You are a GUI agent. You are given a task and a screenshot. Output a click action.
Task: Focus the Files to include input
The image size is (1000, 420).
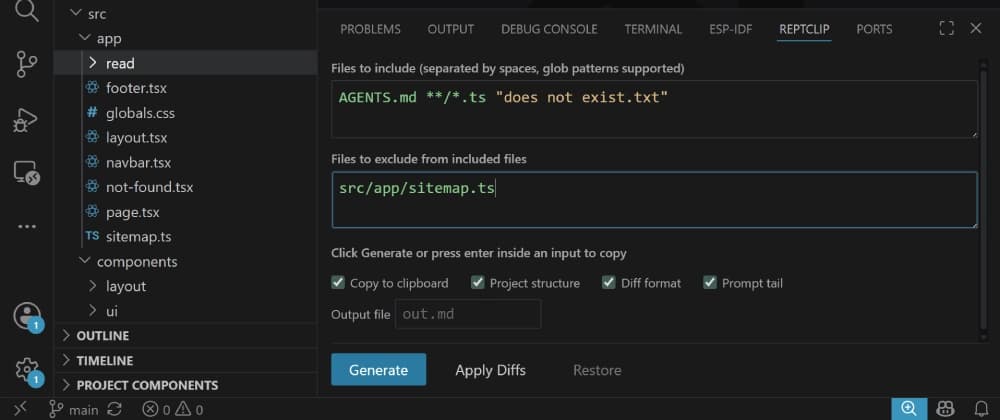pyautogui.click(x=654, y=109)
